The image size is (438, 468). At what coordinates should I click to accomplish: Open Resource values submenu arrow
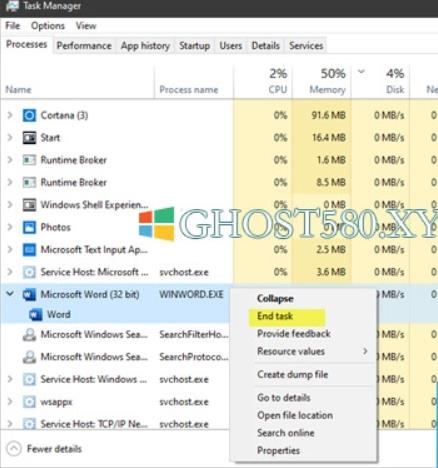pyautogui.click(x=365, y=351)
